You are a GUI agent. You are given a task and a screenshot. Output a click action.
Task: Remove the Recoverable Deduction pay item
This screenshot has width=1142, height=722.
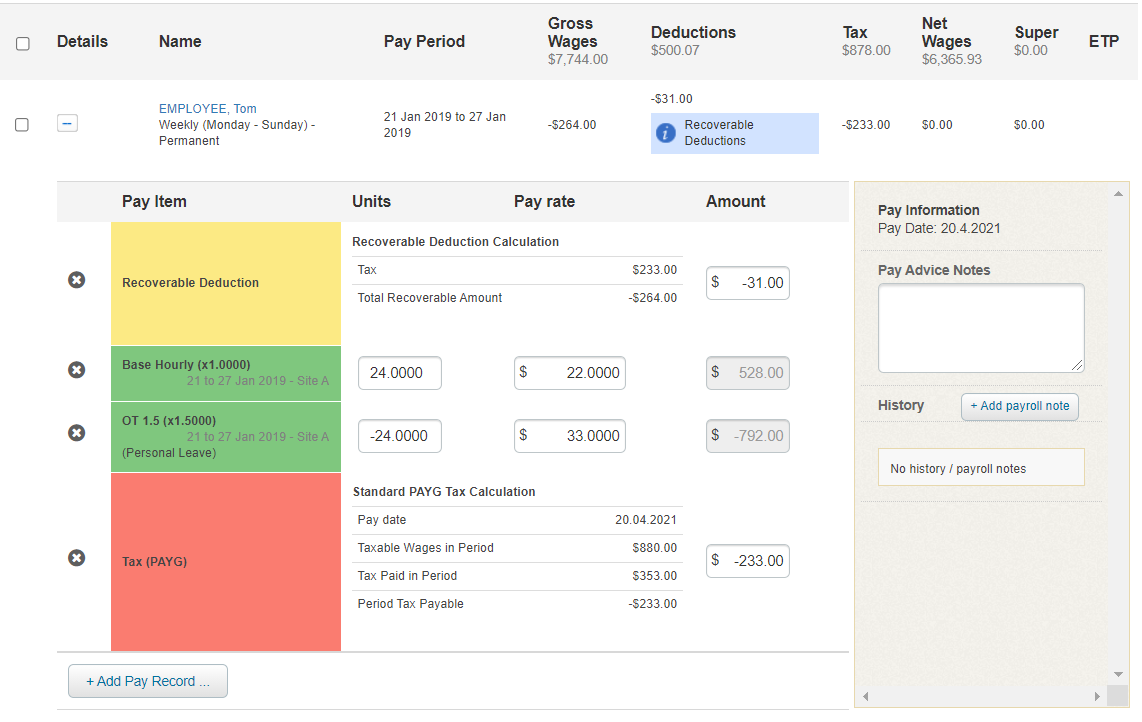(76, 281)
